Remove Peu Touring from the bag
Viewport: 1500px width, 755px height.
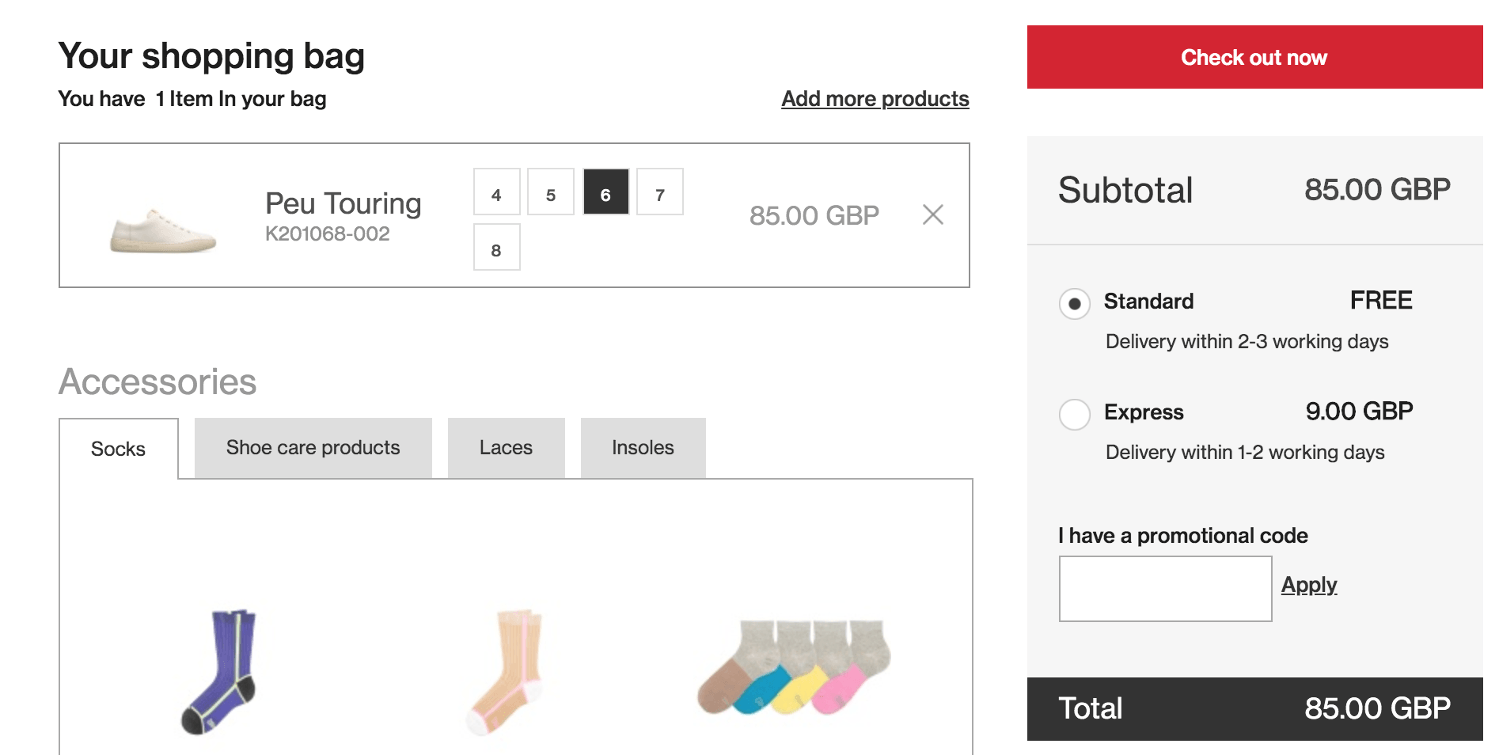[932, 215]
